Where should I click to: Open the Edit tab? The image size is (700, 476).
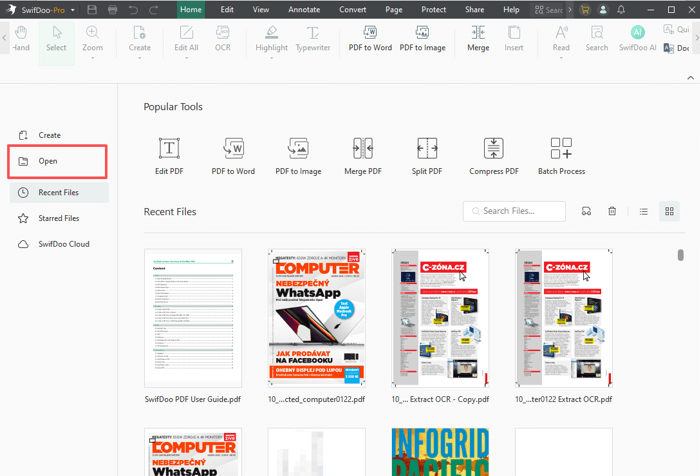click(227, 9)
